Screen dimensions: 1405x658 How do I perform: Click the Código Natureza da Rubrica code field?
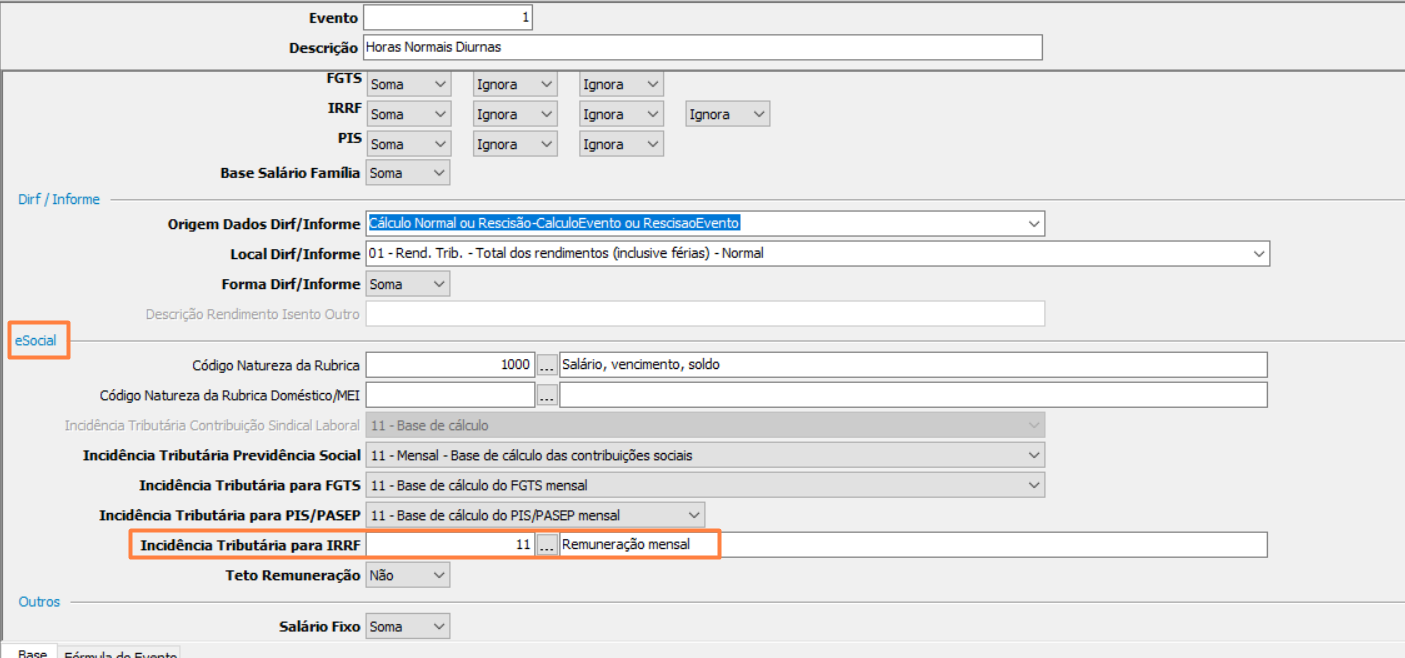click(x=450, y=365)
